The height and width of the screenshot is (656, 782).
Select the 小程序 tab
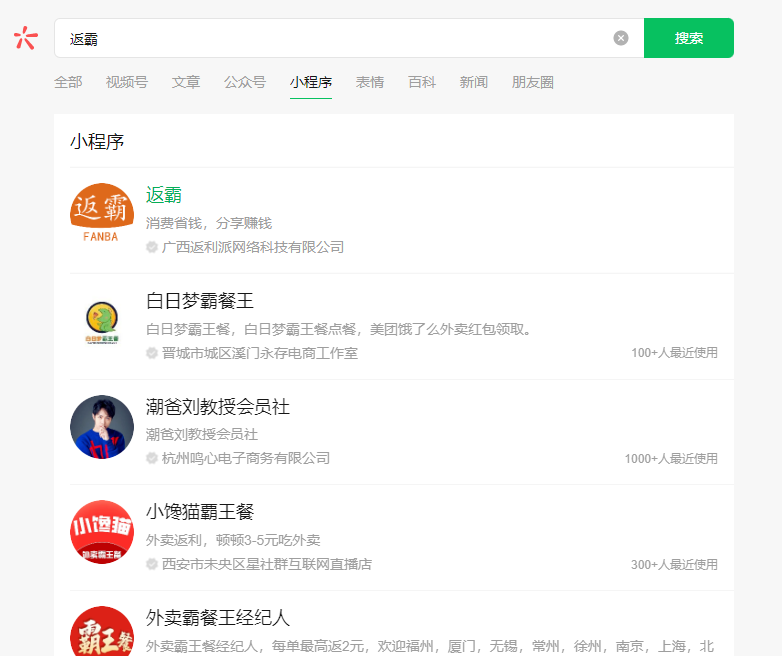[x=311, y=82]
